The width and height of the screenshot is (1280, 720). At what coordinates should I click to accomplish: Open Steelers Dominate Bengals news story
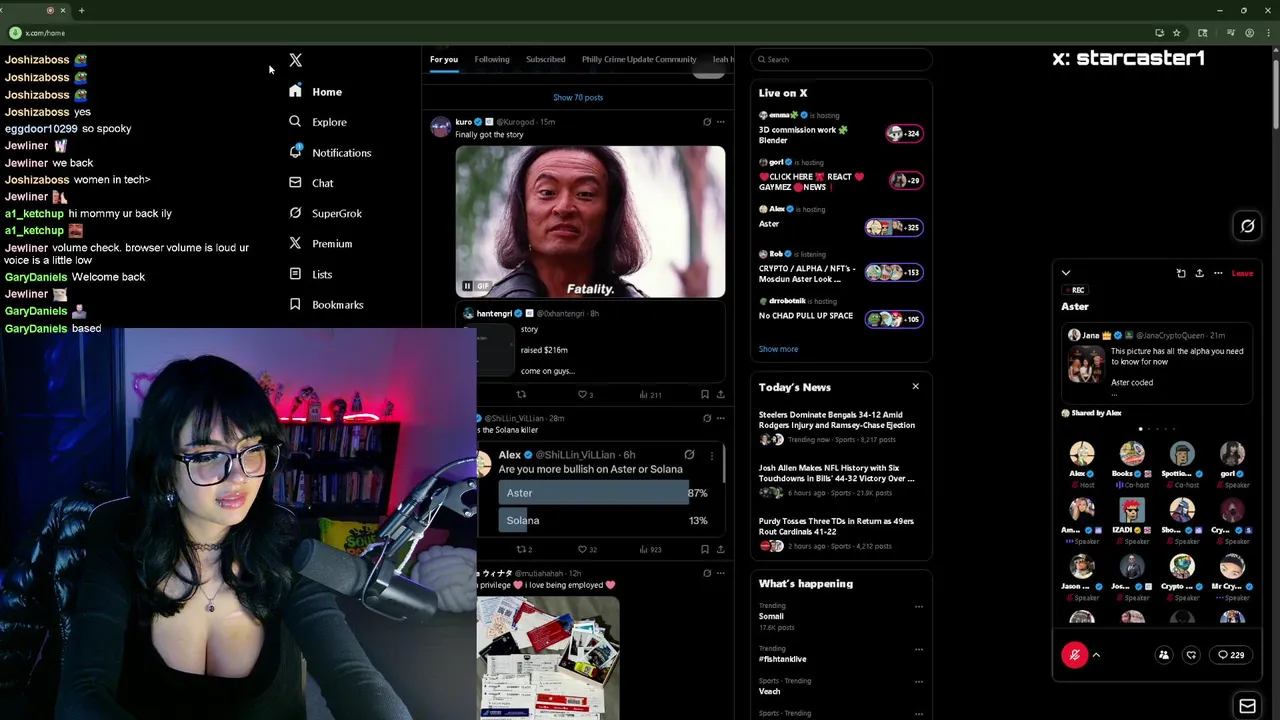841,427
